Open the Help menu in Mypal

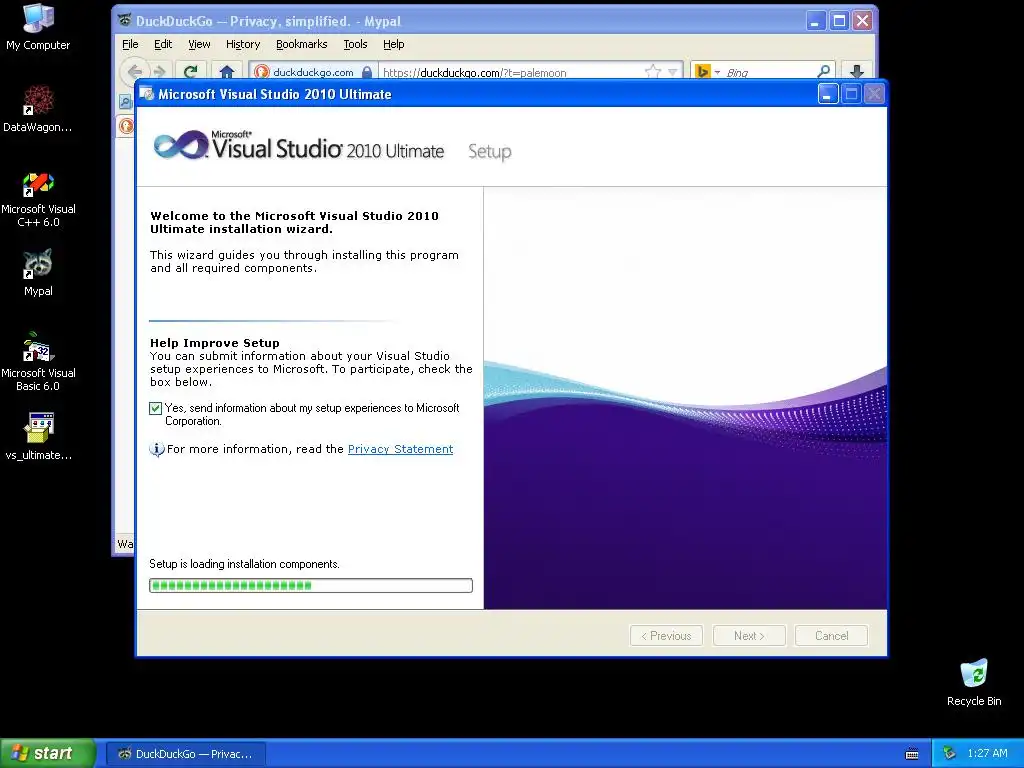pyautogui.click(x=393, y=44)
